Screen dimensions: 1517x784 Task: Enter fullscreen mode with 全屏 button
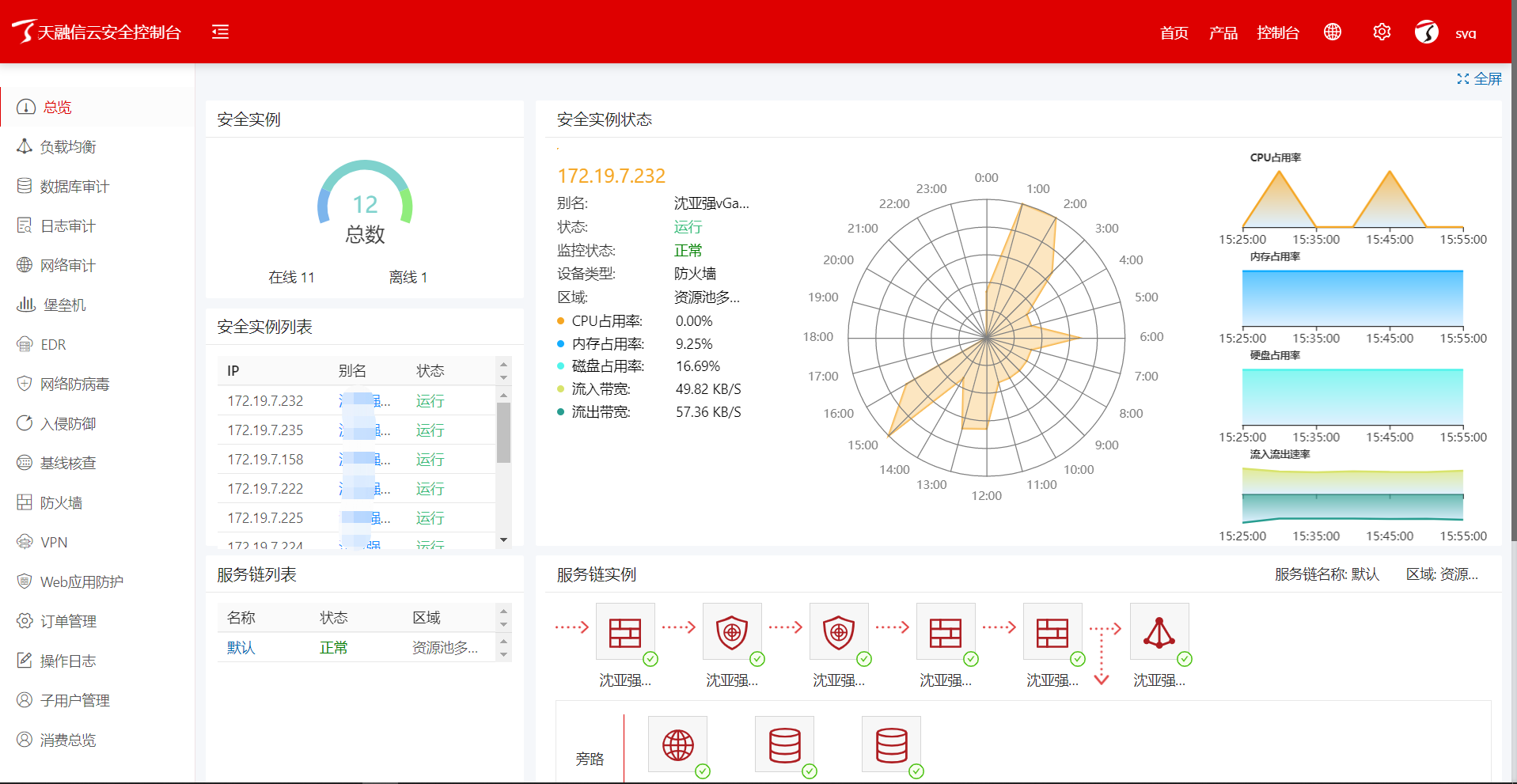(1479, 79)
